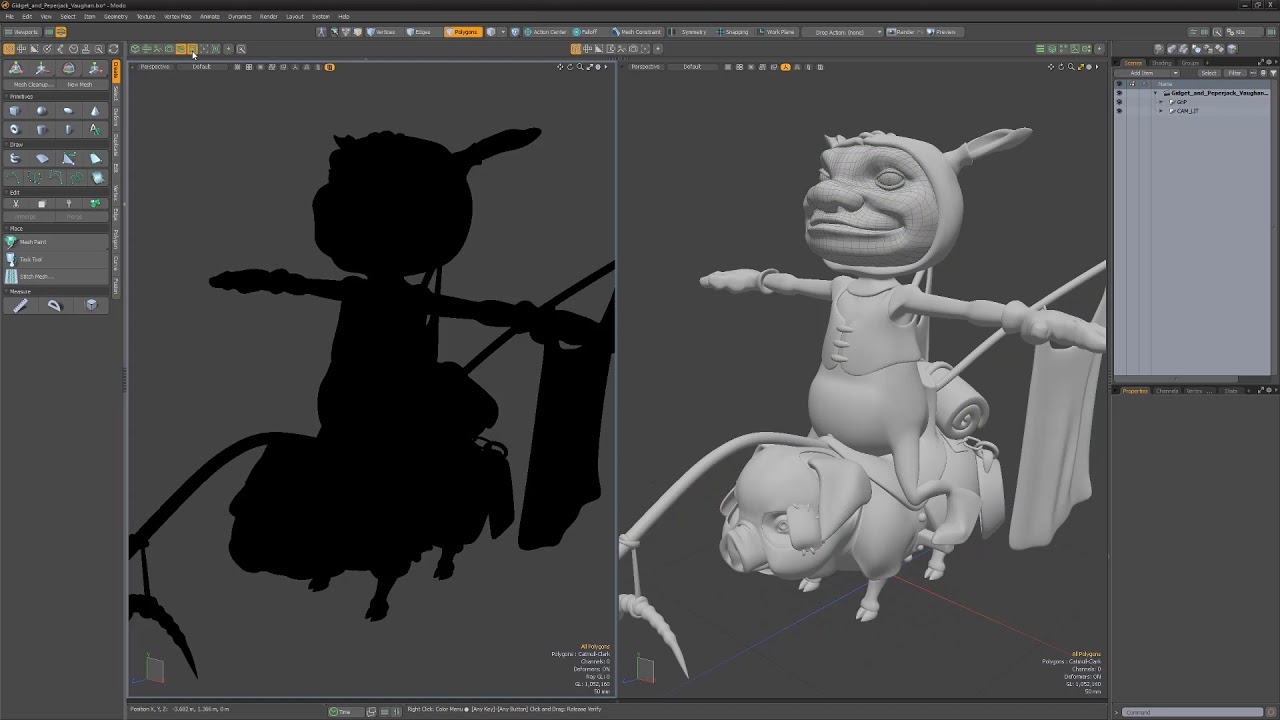Open right viewport Default shading dropdown
This screenshot has width=1280, height=720.
click(x=692, y=67)
